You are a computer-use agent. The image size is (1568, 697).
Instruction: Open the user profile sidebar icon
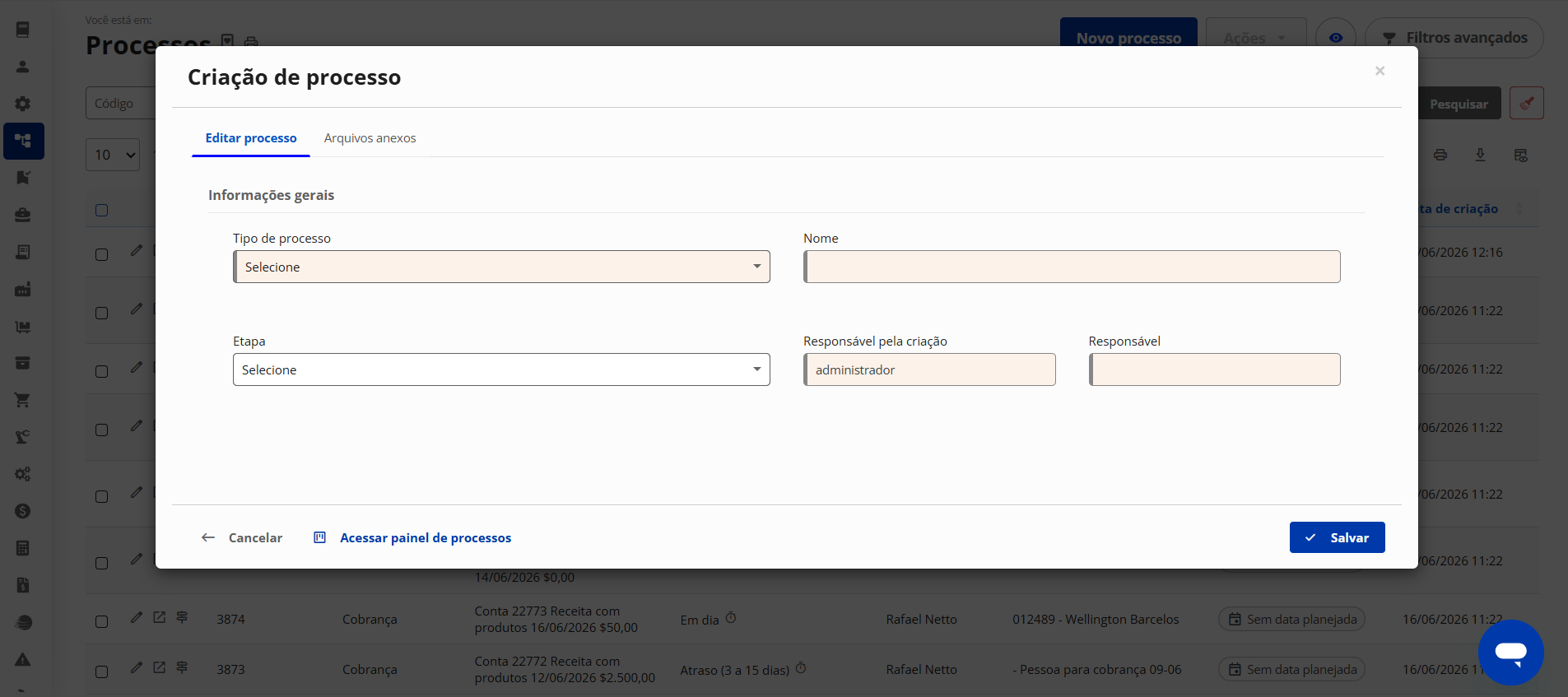coord(23,67)
